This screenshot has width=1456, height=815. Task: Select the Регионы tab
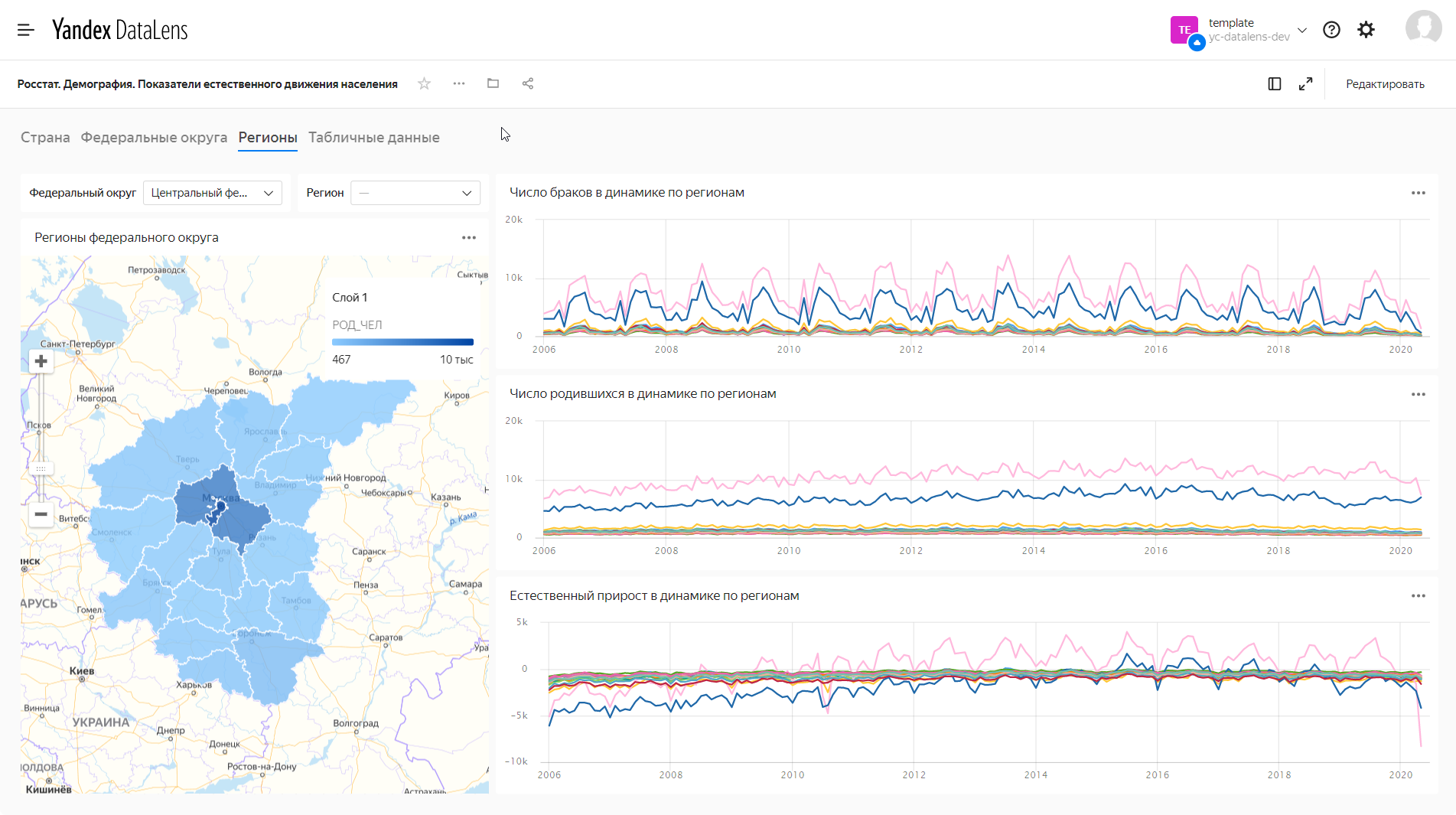point(268,138)
